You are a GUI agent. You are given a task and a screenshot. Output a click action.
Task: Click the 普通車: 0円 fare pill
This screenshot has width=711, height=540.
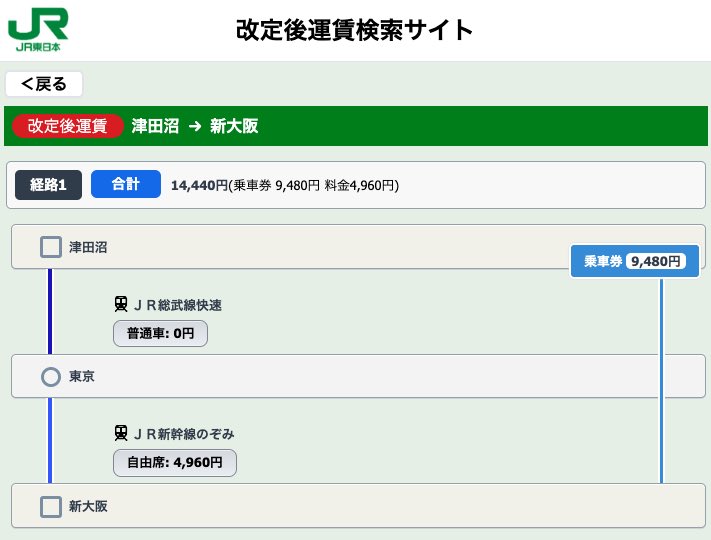click(161, 334)
